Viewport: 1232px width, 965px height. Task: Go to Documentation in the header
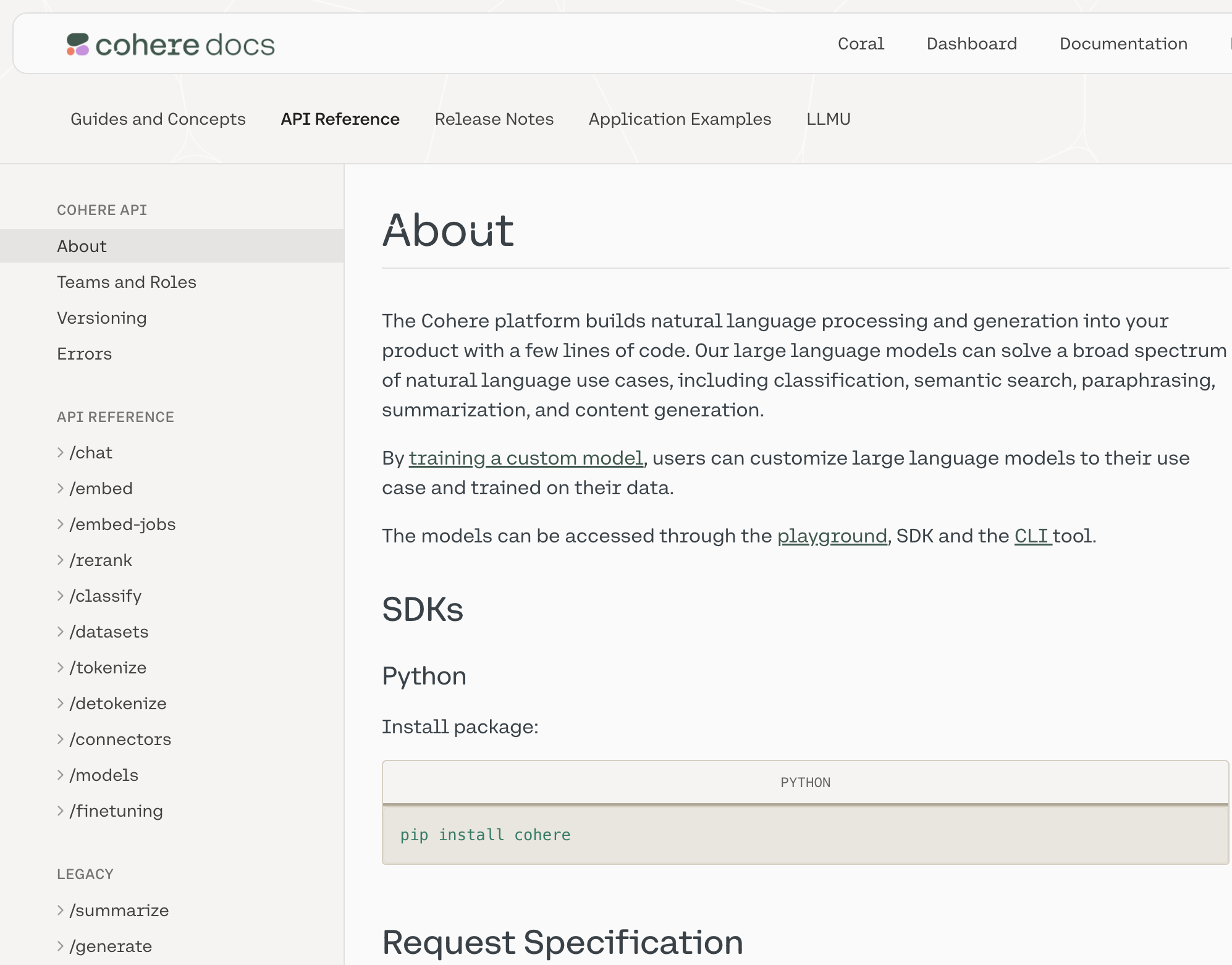point(1123,44)
